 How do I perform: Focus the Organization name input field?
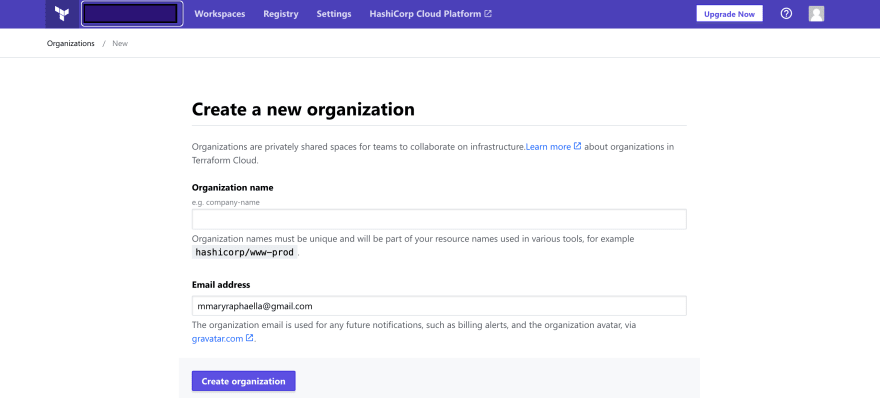439,219
